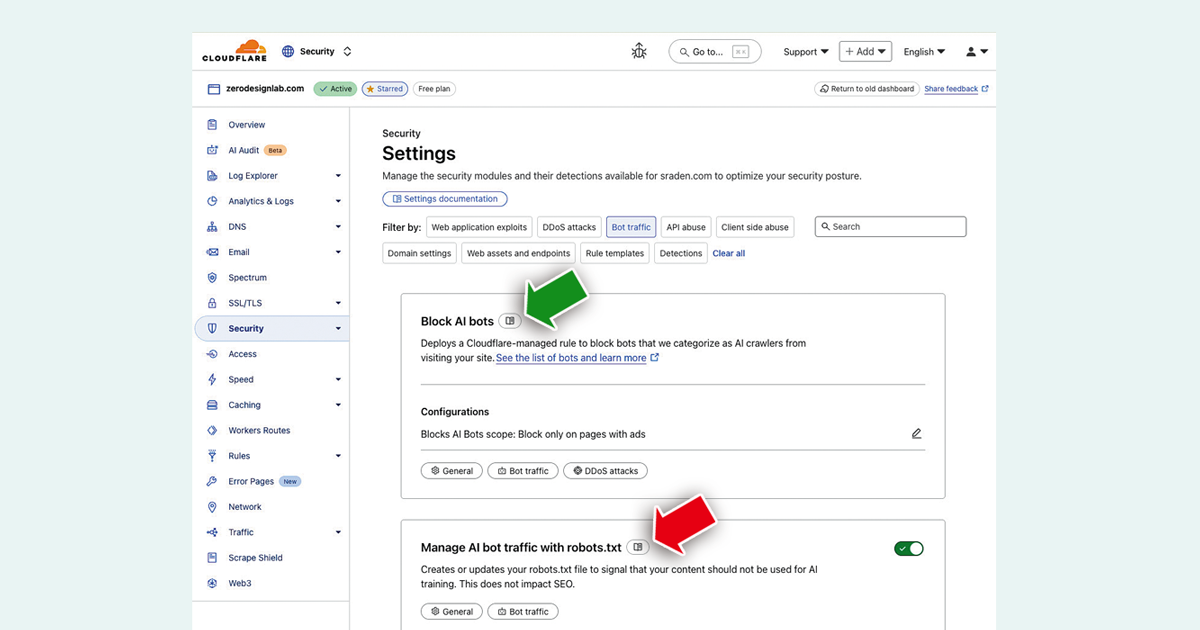Click the Access sidebar icon
The height and width of the screenshot is (630, 1200).
(x=212, y=354)
